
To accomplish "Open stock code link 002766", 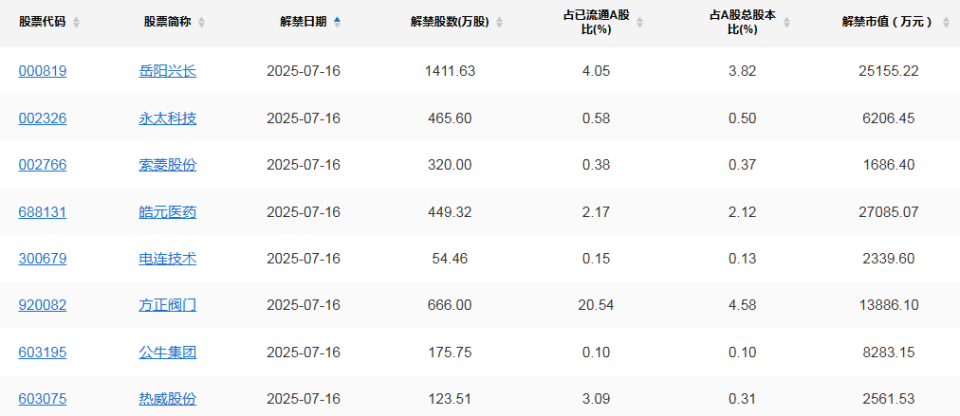I will 43,165.
